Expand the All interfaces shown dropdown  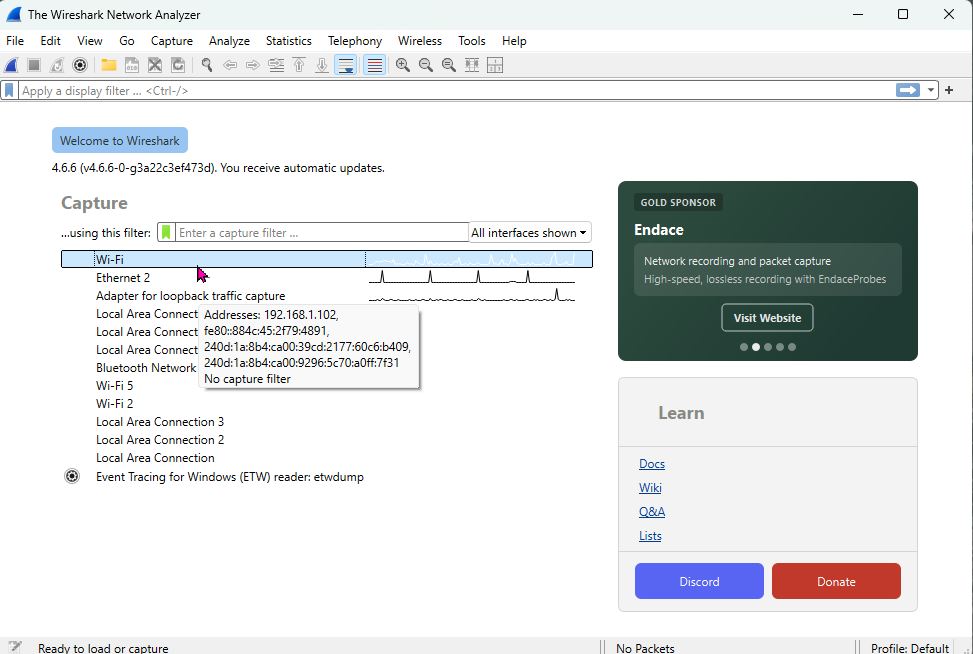[x=529, y=233]
